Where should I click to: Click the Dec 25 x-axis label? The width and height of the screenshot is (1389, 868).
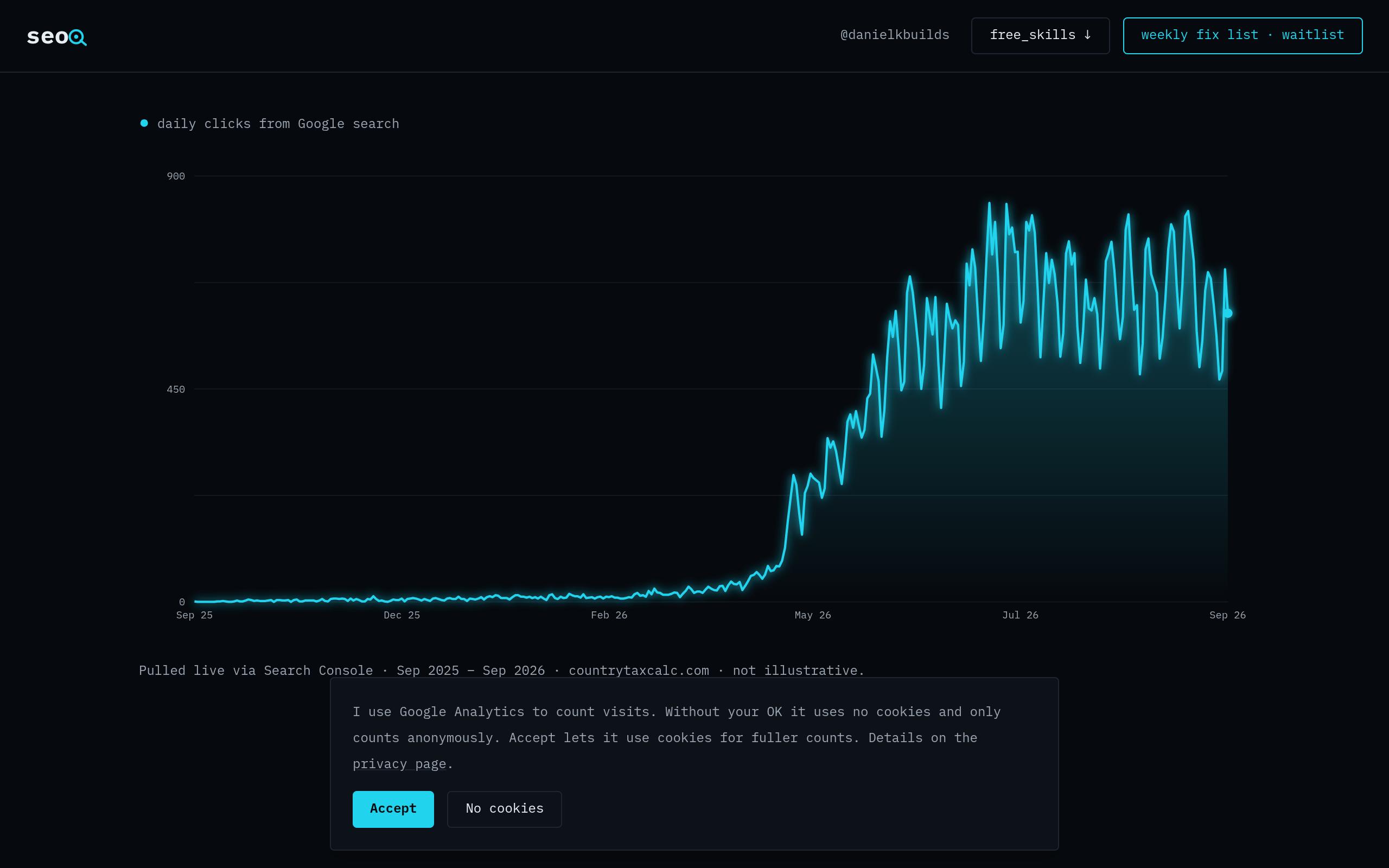[x=402, y=615]
